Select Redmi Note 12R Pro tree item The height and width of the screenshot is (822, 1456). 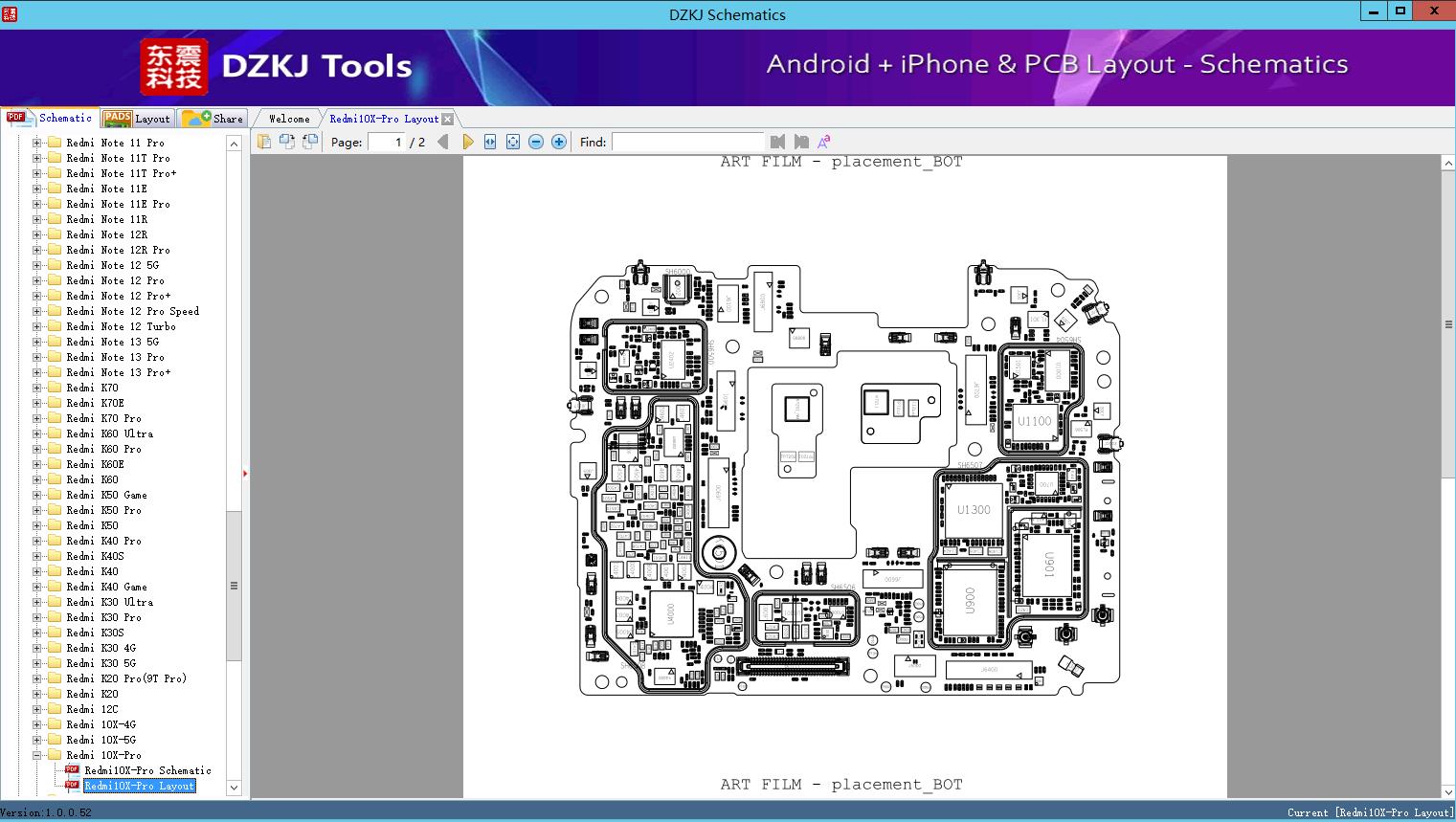119,250
